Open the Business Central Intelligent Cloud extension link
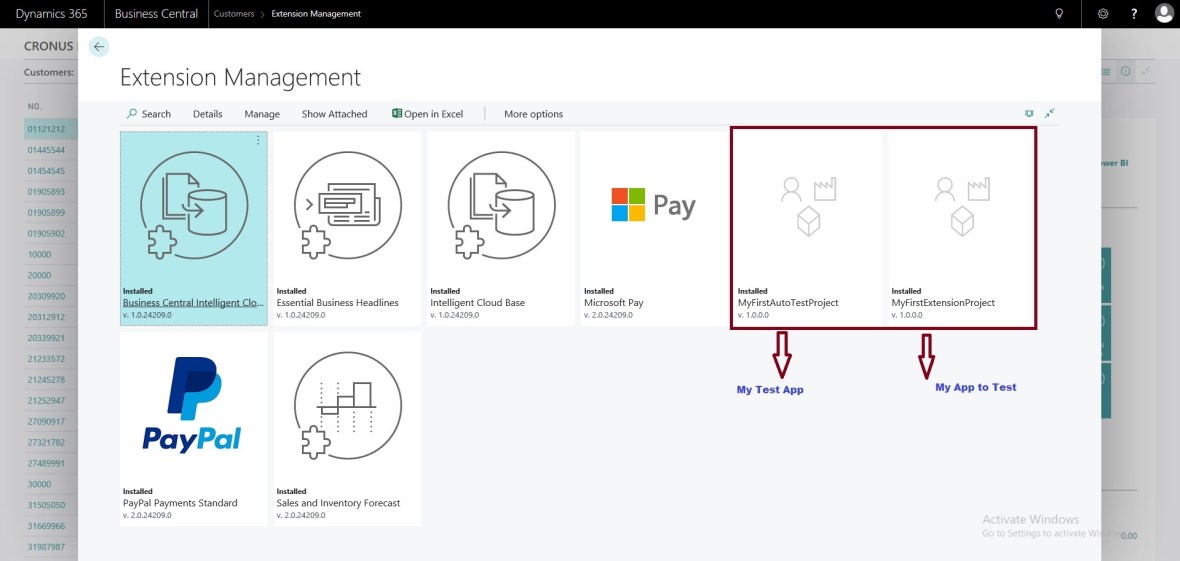The image size is (1180, 561). [193, 302]
